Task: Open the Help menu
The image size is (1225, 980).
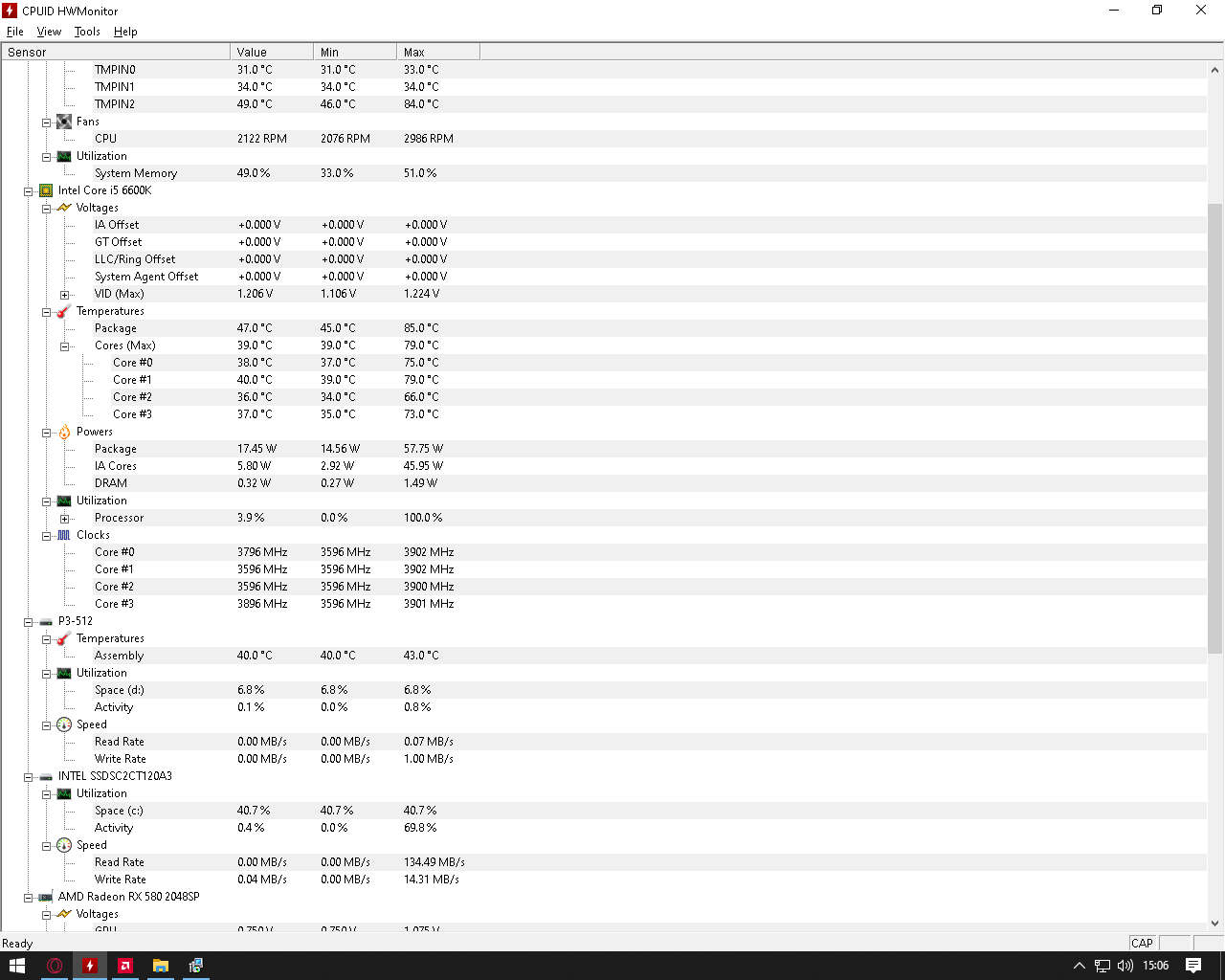Action: point(125,32)
